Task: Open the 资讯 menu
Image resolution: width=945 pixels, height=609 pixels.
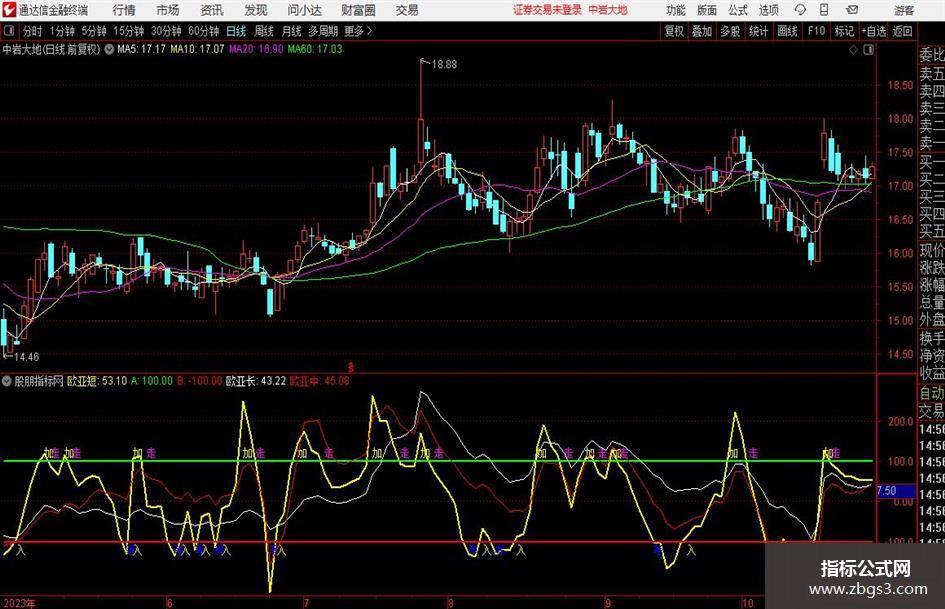Action: pyautogui.click(x=212, y=10)
